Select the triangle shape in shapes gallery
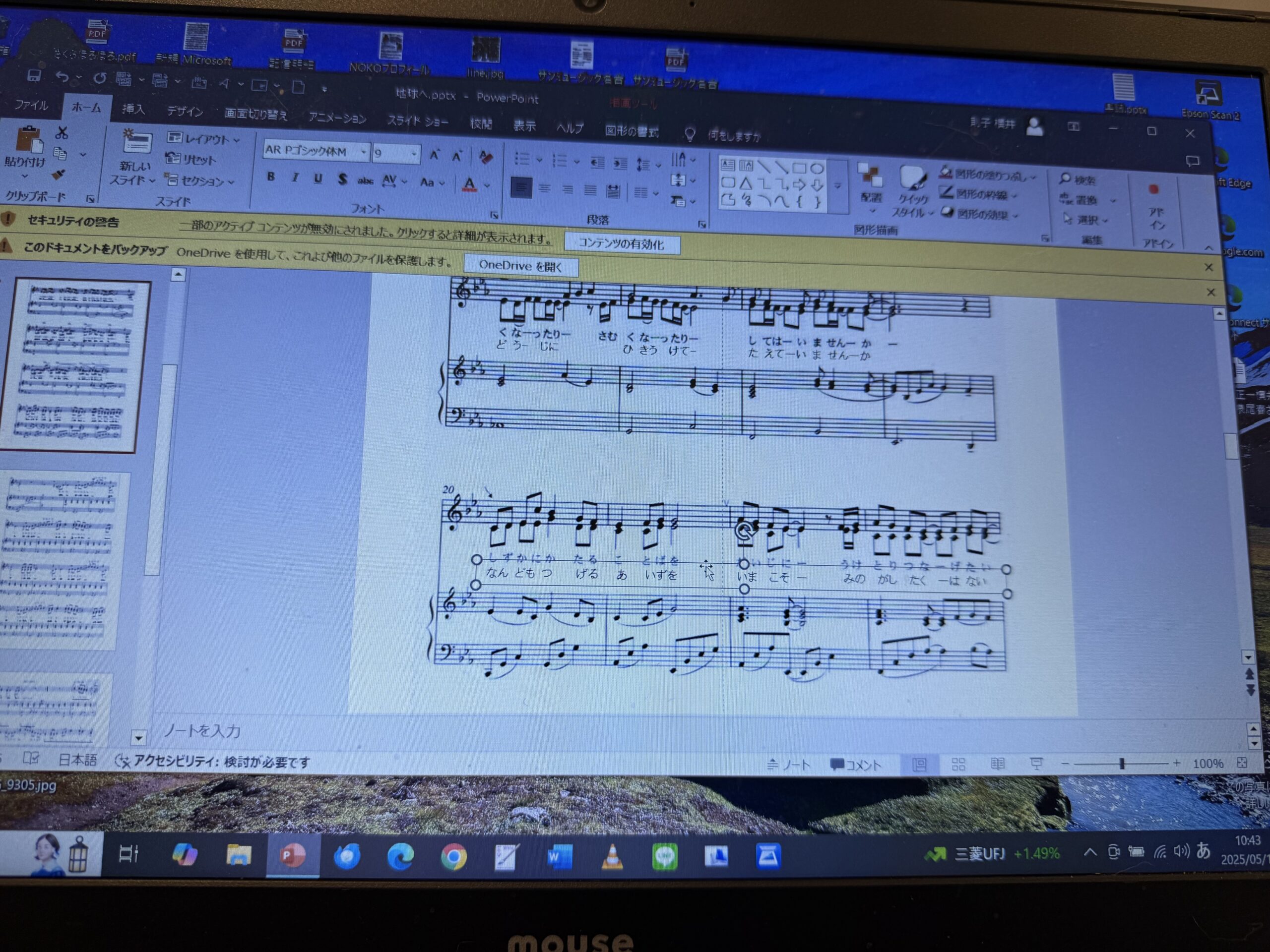1270x952 pixels. (x=745, y=183)
